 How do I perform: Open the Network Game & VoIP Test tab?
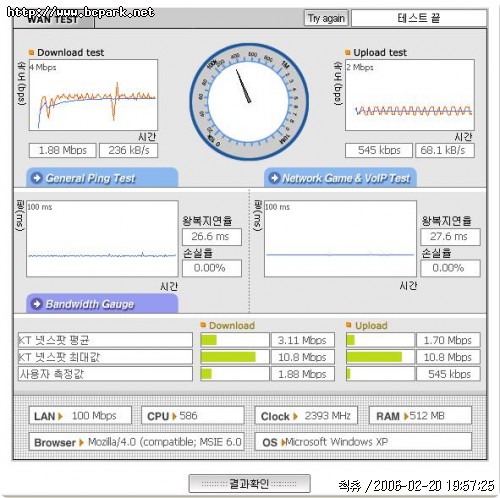340,178
